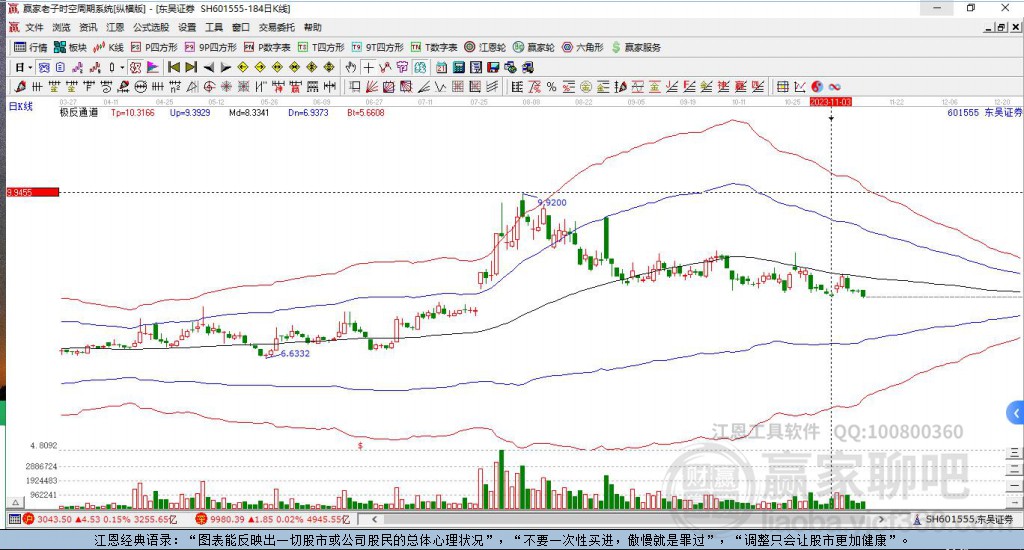The width and height of the screenshot is (1024, 550).
Task: Switch to the K线 chart
Action: click(108, 47)
